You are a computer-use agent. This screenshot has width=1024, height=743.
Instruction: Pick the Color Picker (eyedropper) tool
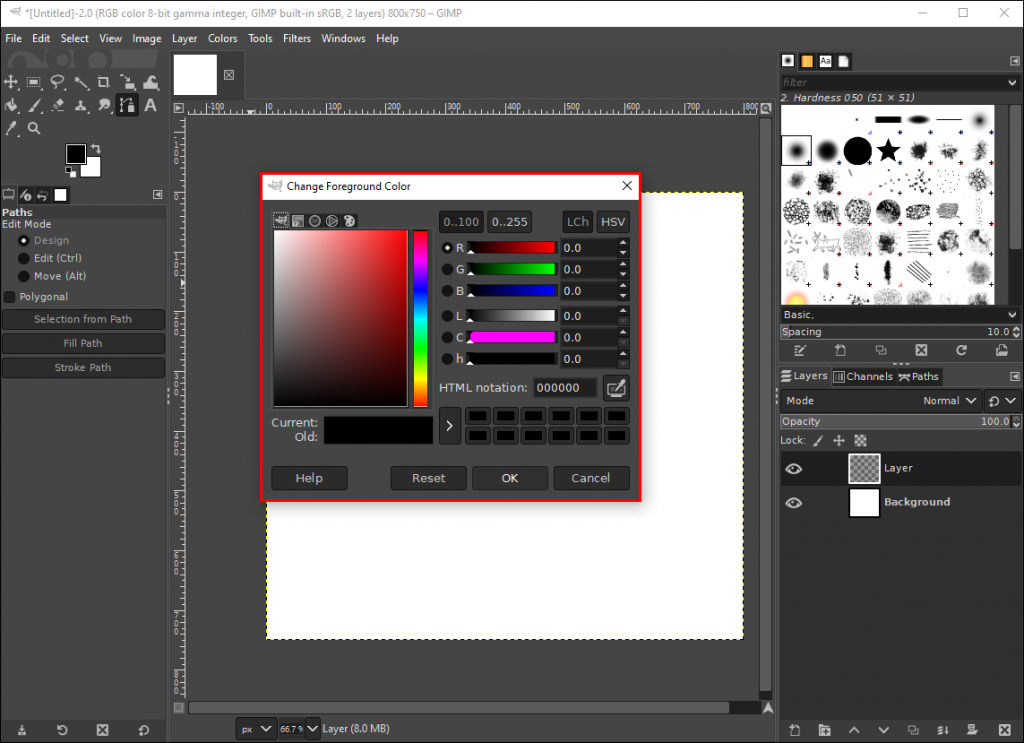(x=11, y=128)
